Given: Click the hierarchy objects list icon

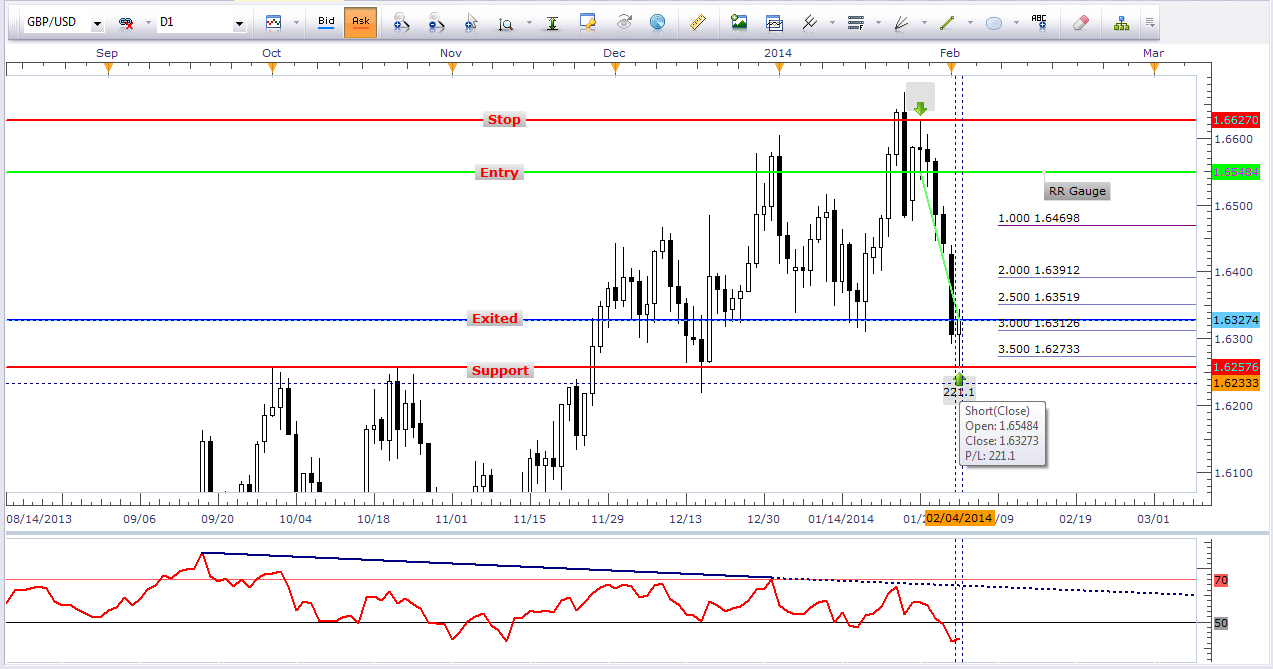Looking at the screenshot, I should 1121,22.
